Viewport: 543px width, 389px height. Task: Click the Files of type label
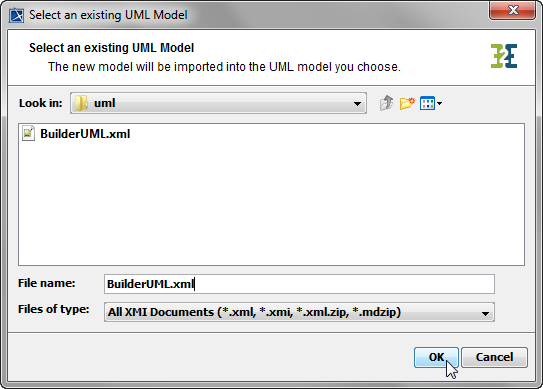pyautogui.click(x=54, y=309)
